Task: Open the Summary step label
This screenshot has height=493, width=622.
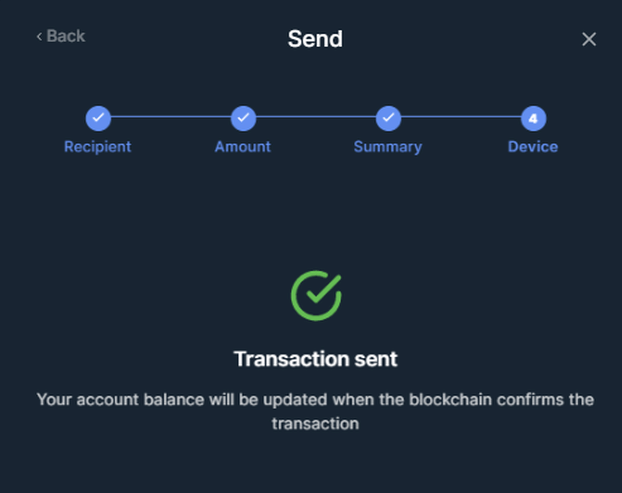Action: pyautogui.click(x=388, y=146)
